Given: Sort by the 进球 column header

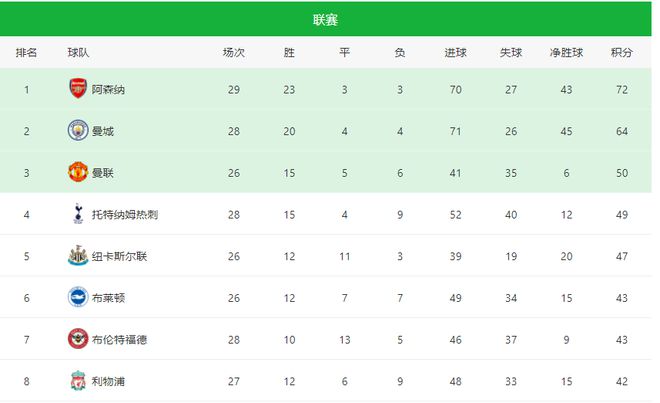Looking at the screenshot, I should click(x=455, y=52).
